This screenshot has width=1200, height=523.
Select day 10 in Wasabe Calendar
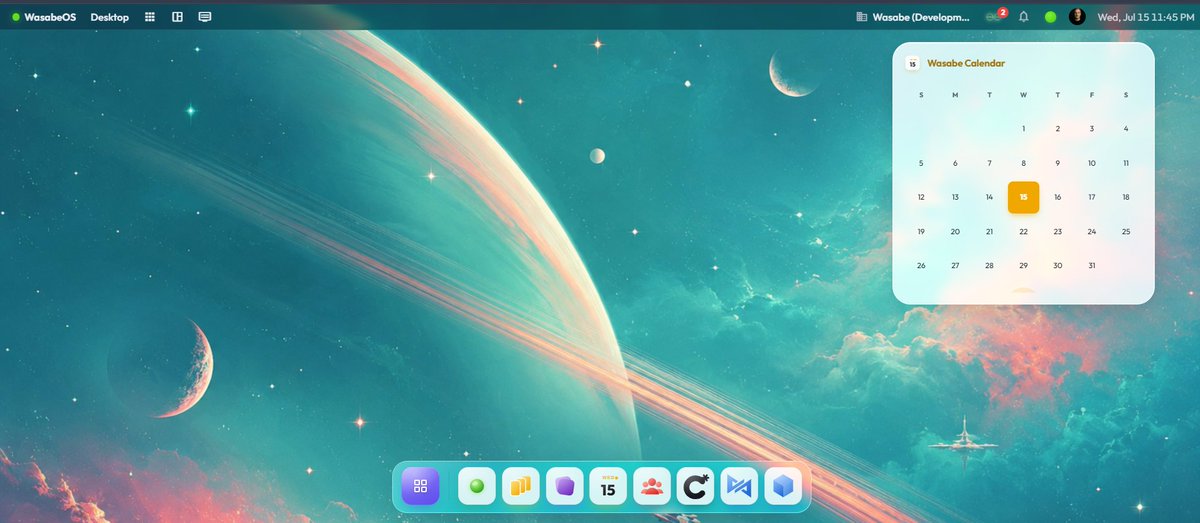click(x=1091, y=163)
